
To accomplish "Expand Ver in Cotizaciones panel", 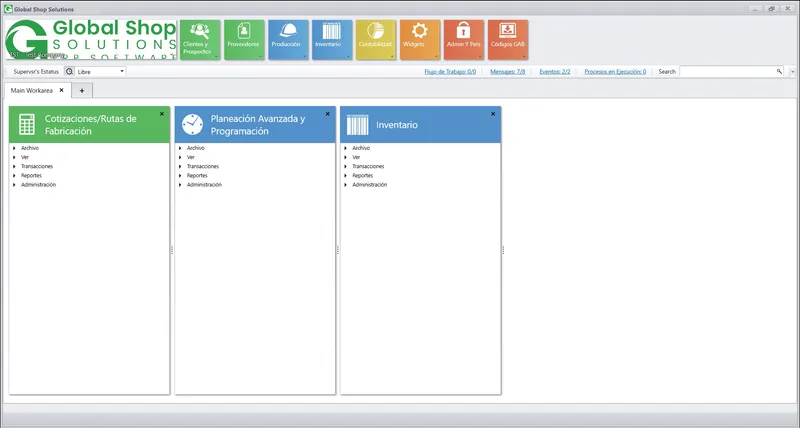I will [x=14, y=157].
